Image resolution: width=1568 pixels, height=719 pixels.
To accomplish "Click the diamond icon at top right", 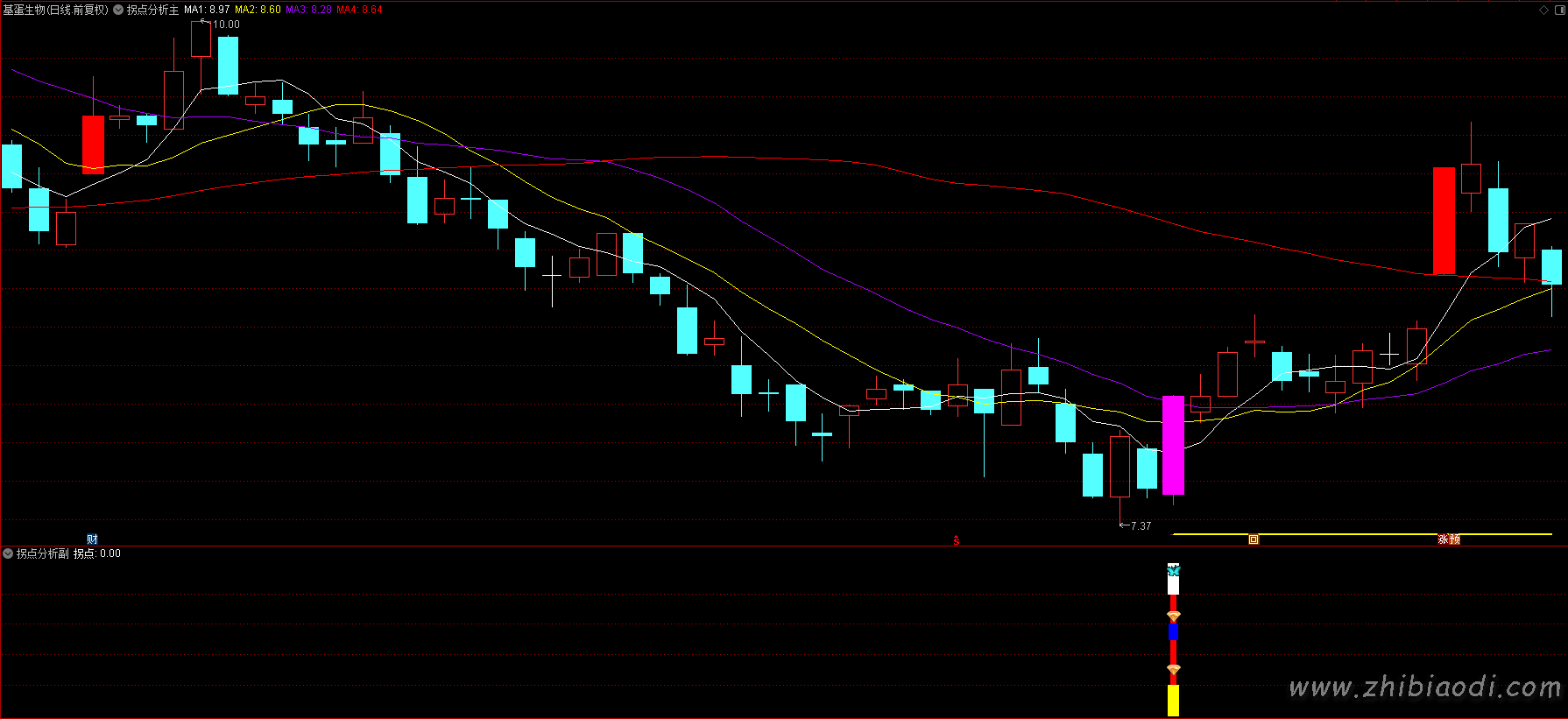I will click(1543, 10).
